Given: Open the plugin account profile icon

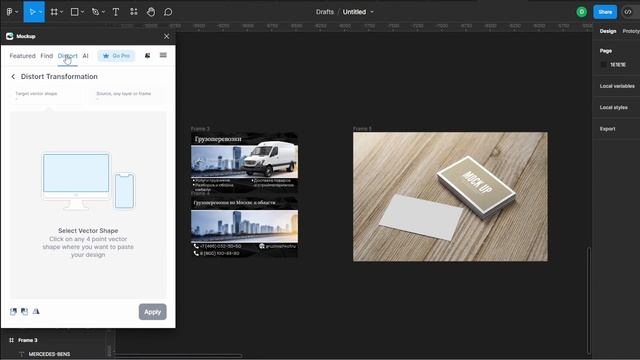Looking at the screenshot, I should coord(147,56).
